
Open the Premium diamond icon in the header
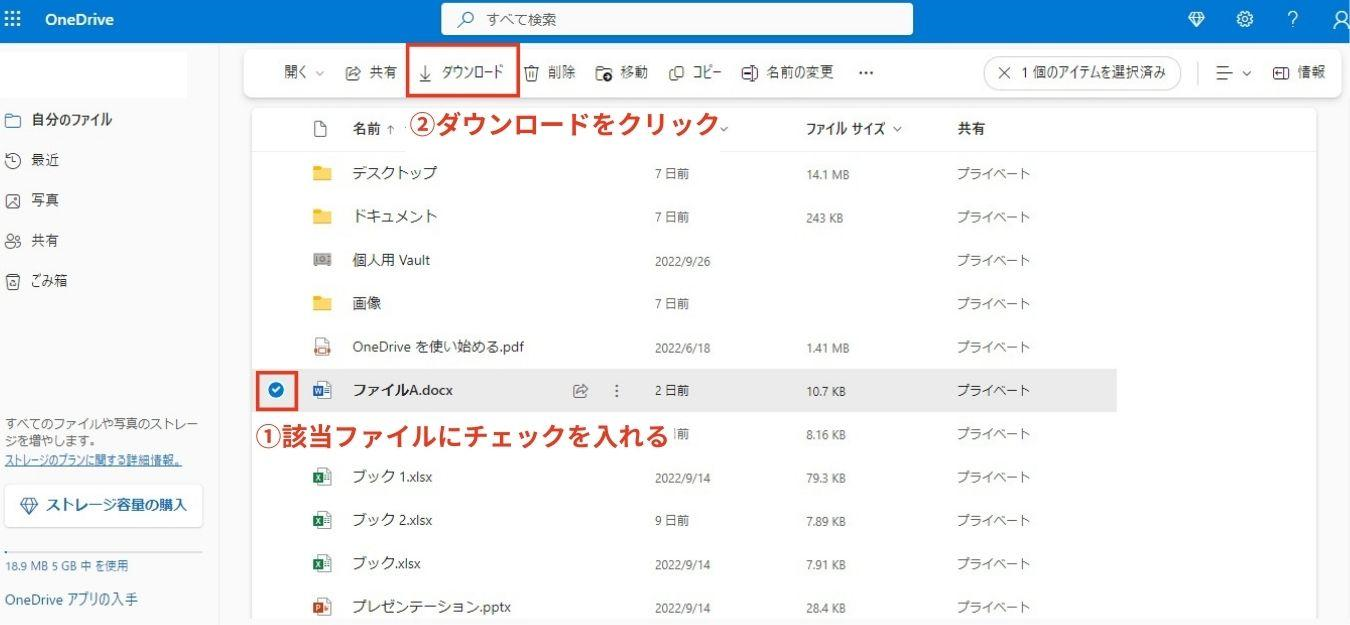[1196, 18]
